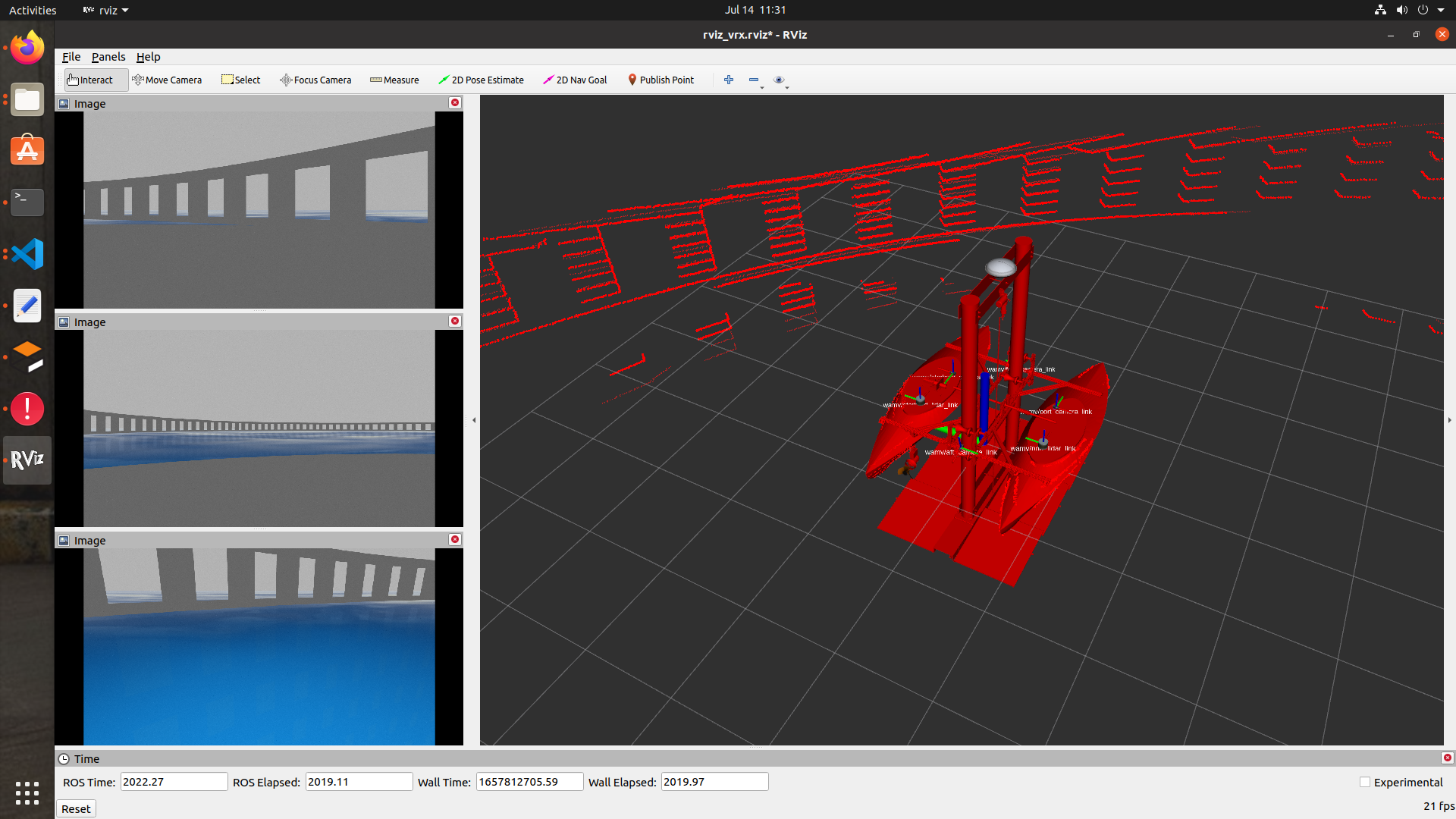Pick the Measure tool
This screenshot has height=819, width=1456.
[394, 80]
